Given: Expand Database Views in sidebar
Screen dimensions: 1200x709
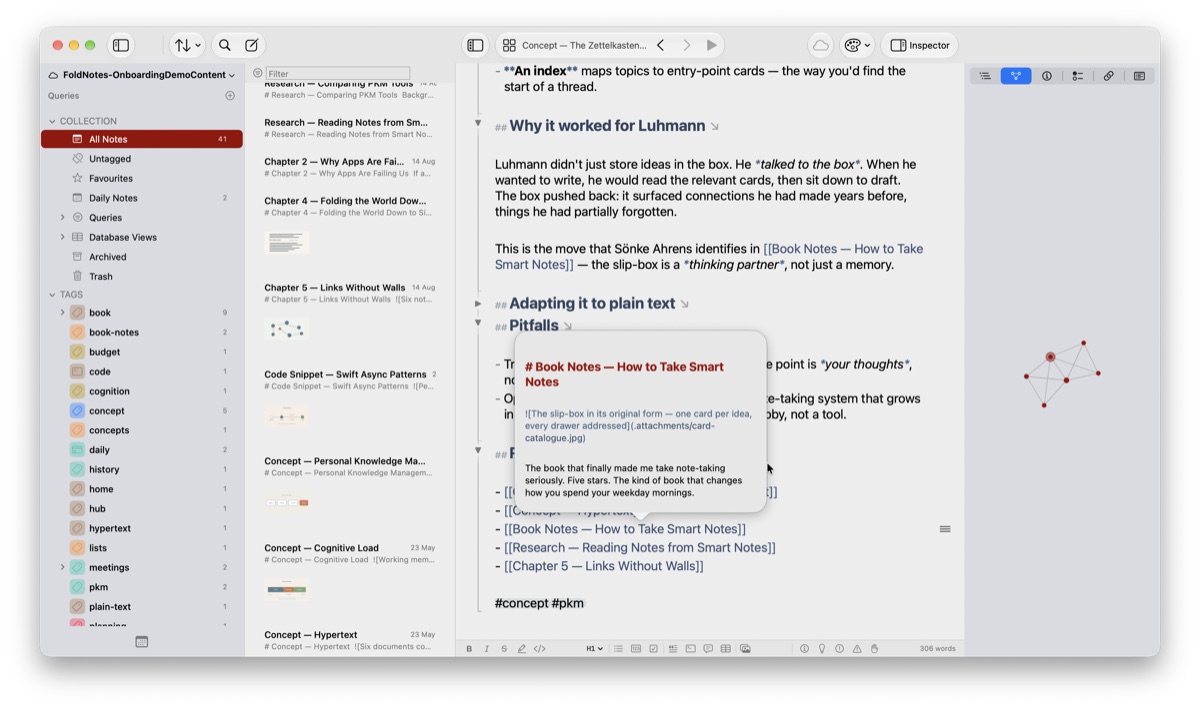Looking at the screenshot, I should pos(62,237).
